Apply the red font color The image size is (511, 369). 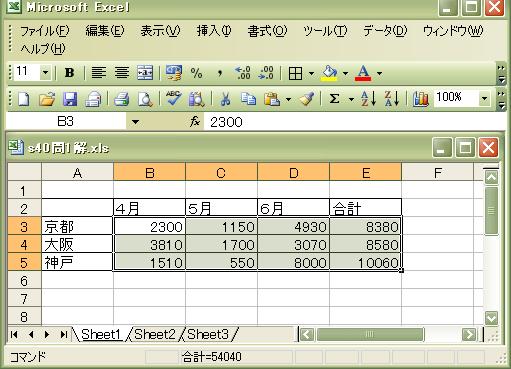point(363,73)
